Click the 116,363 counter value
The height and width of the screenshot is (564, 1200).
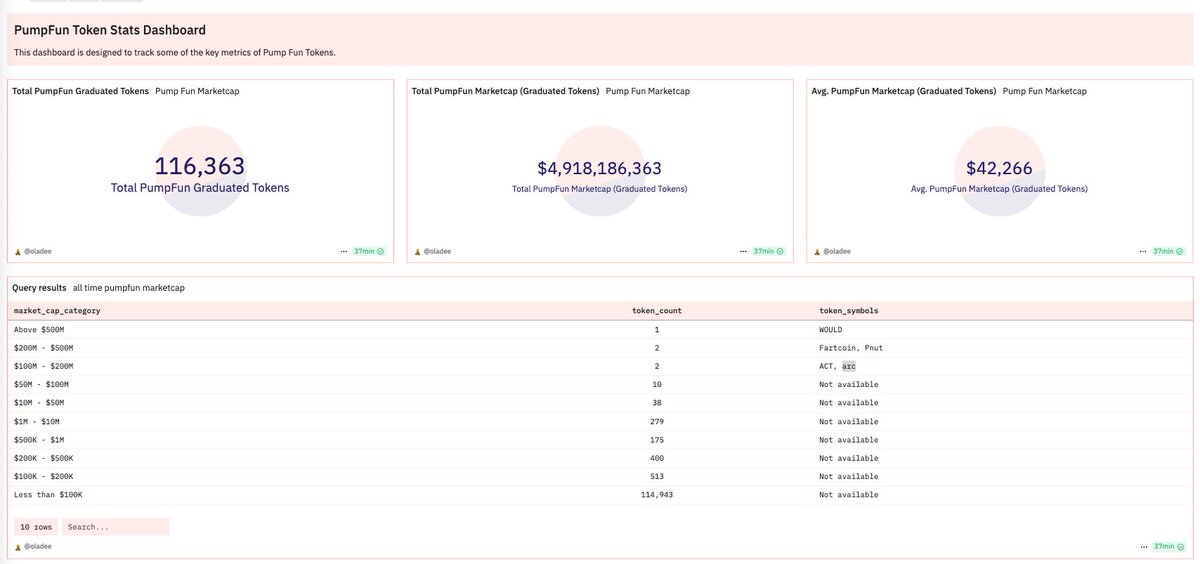pyautogui.click(x=200, y=166)
